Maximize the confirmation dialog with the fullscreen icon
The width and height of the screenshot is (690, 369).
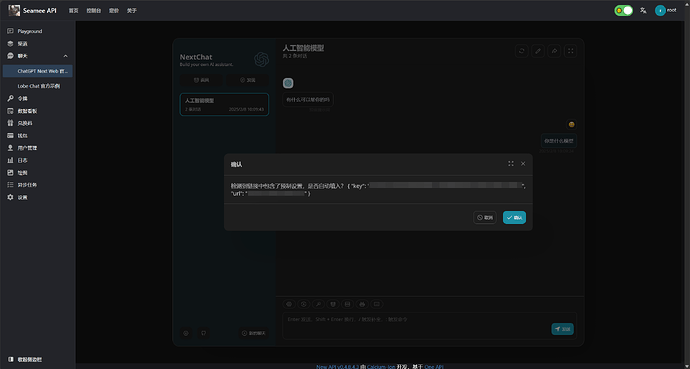click(x=510, y=164)
